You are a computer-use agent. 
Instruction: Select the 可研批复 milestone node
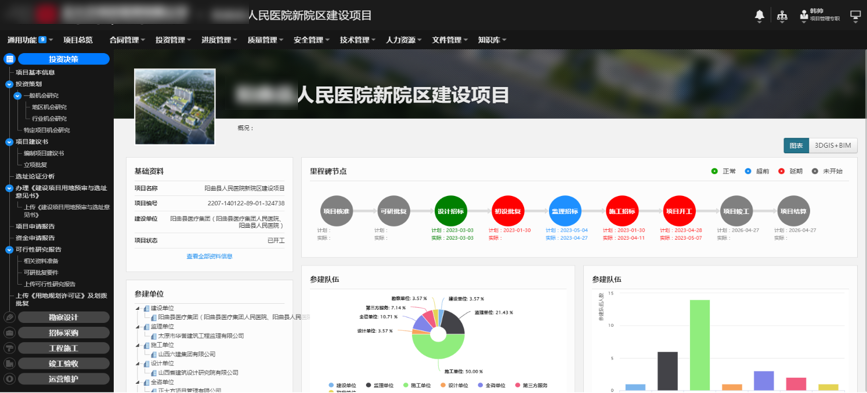pyautogui.click(x=394, y=211)
